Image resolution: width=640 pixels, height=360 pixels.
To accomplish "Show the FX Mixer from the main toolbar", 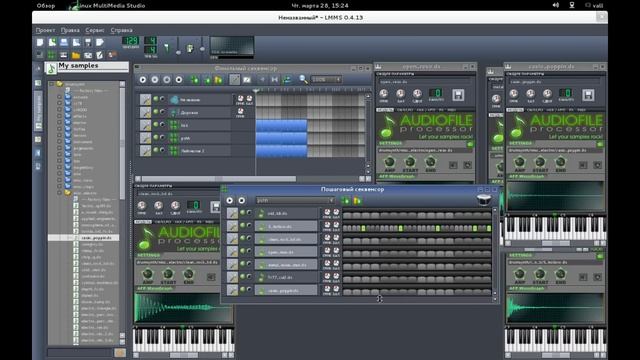I will pyautogui.click(x=88, y=55).
